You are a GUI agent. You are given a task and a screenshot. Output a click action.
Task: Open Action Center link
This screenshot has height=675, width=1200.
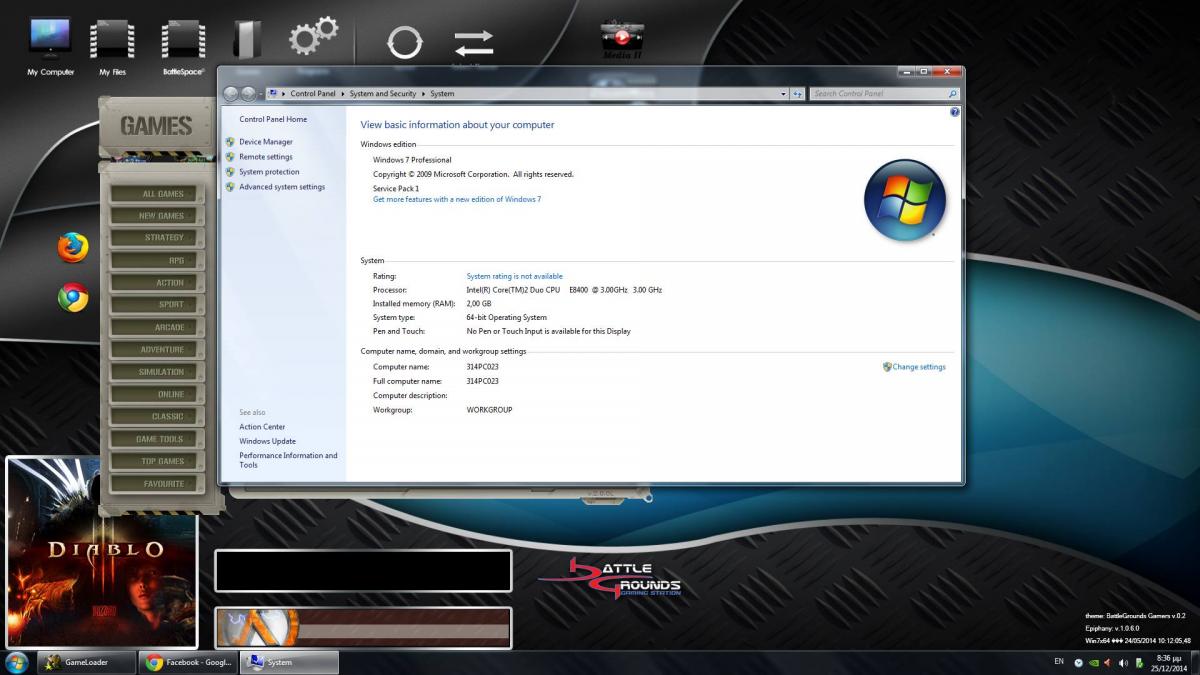[262, 427]
